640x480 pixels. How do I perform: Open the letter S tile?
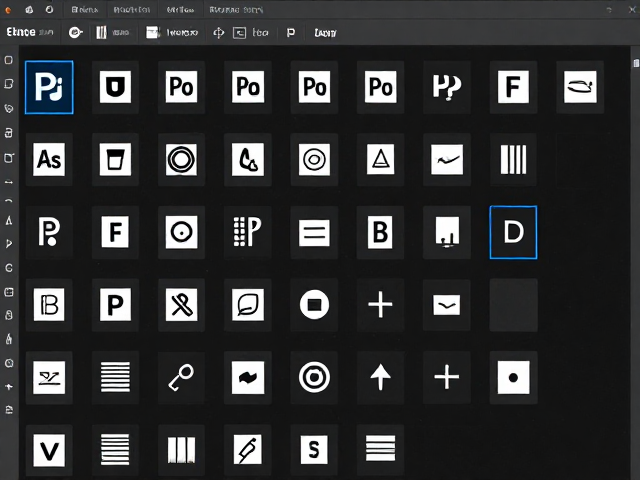pyautogui.click(x=314, y=450)
